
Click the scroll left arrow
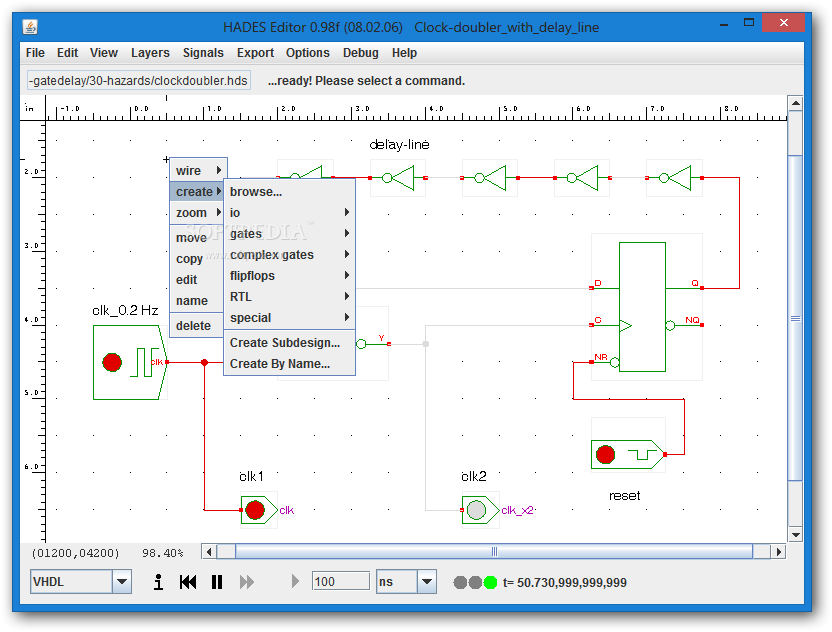pyautogui.click(x=209, y=552)
